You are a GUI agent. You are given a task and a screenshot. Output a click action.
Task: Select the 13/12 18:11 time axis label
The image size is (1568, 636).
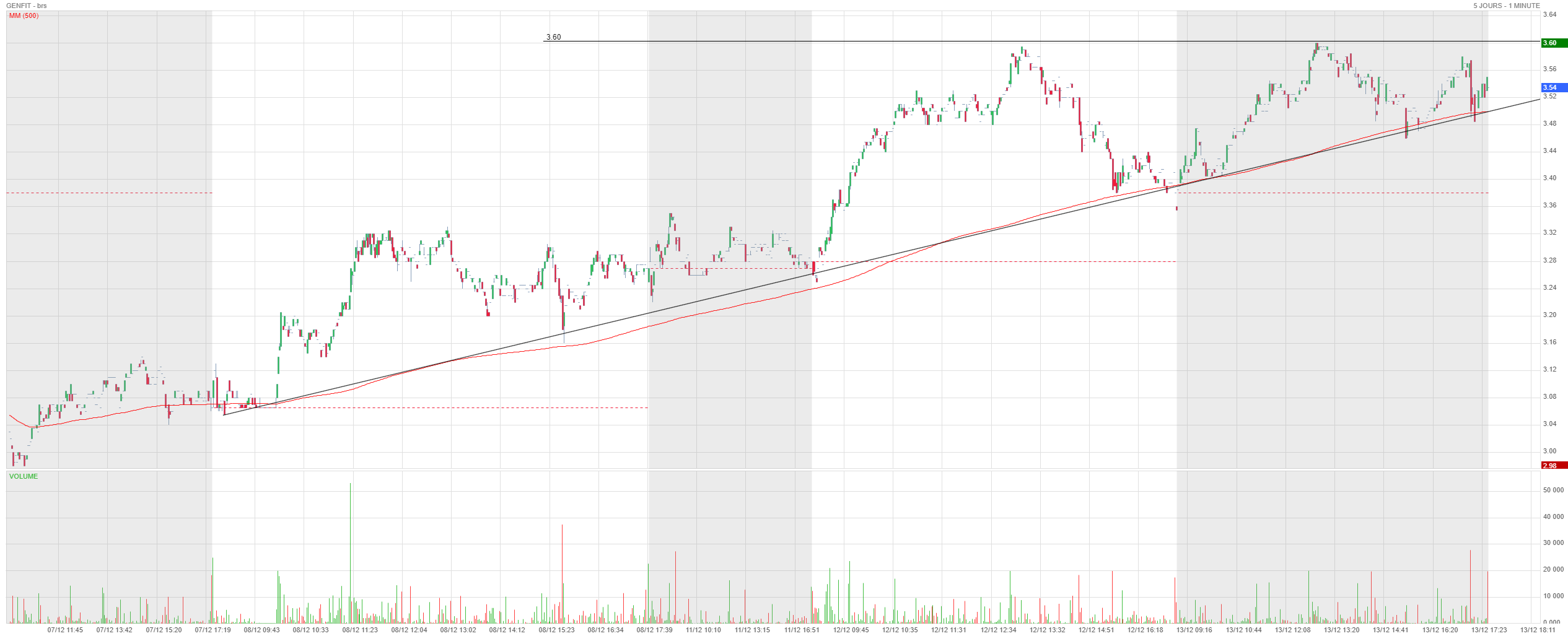click(x=1538, y=630)
